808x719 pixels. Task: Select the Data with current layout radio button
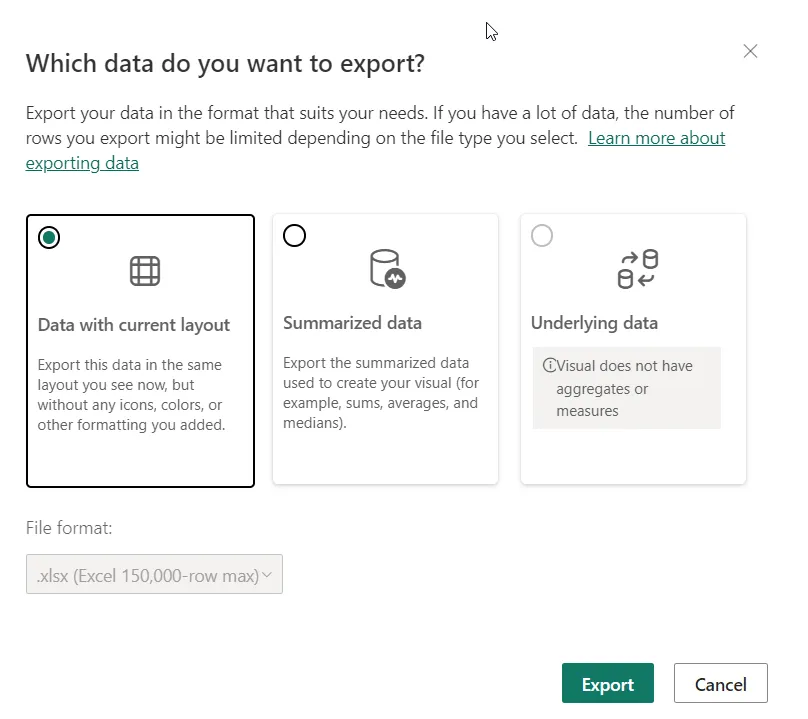48,237
